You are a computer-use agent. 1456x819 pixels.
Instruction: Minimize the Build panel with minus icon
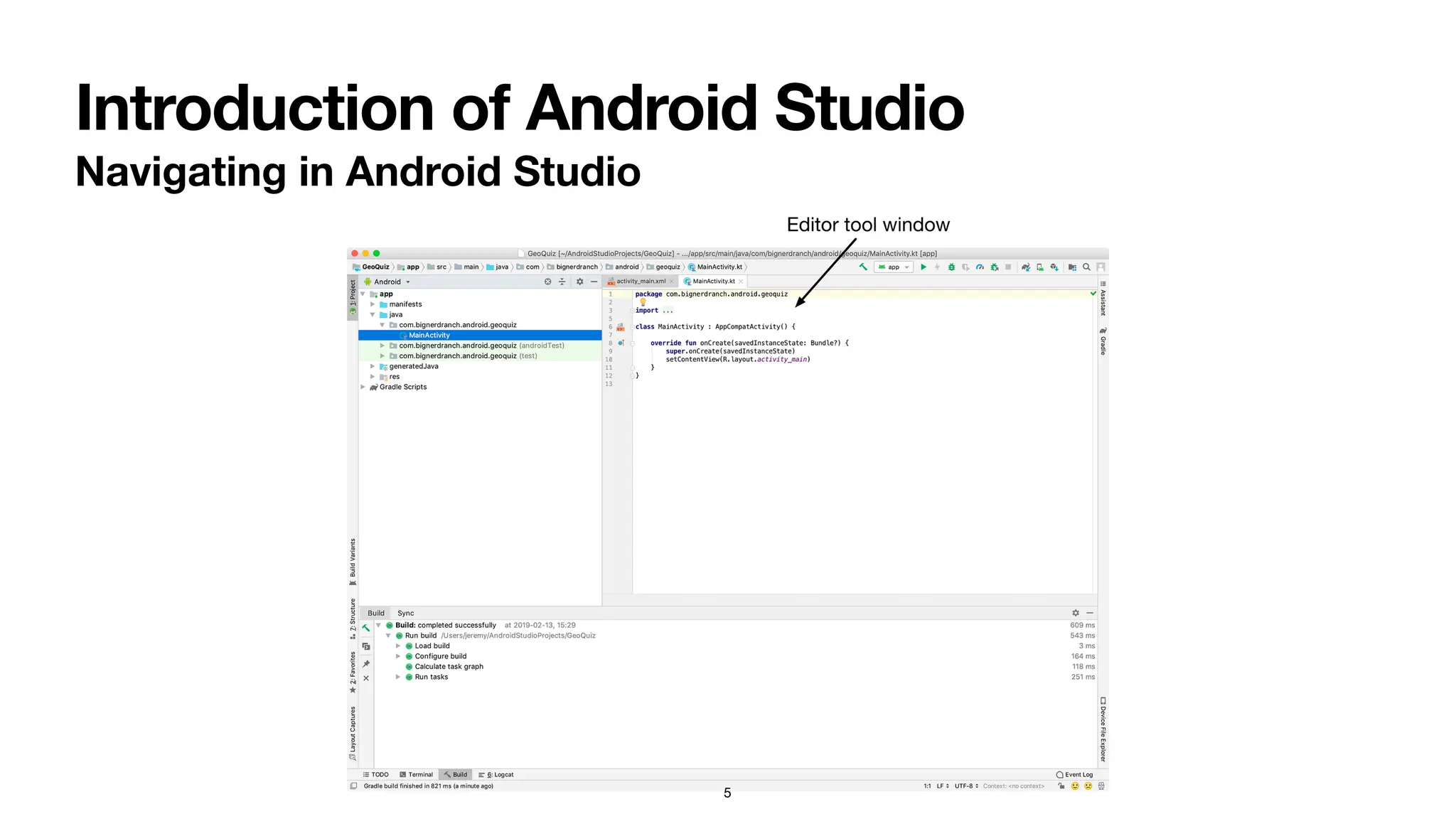point(1090,613)
